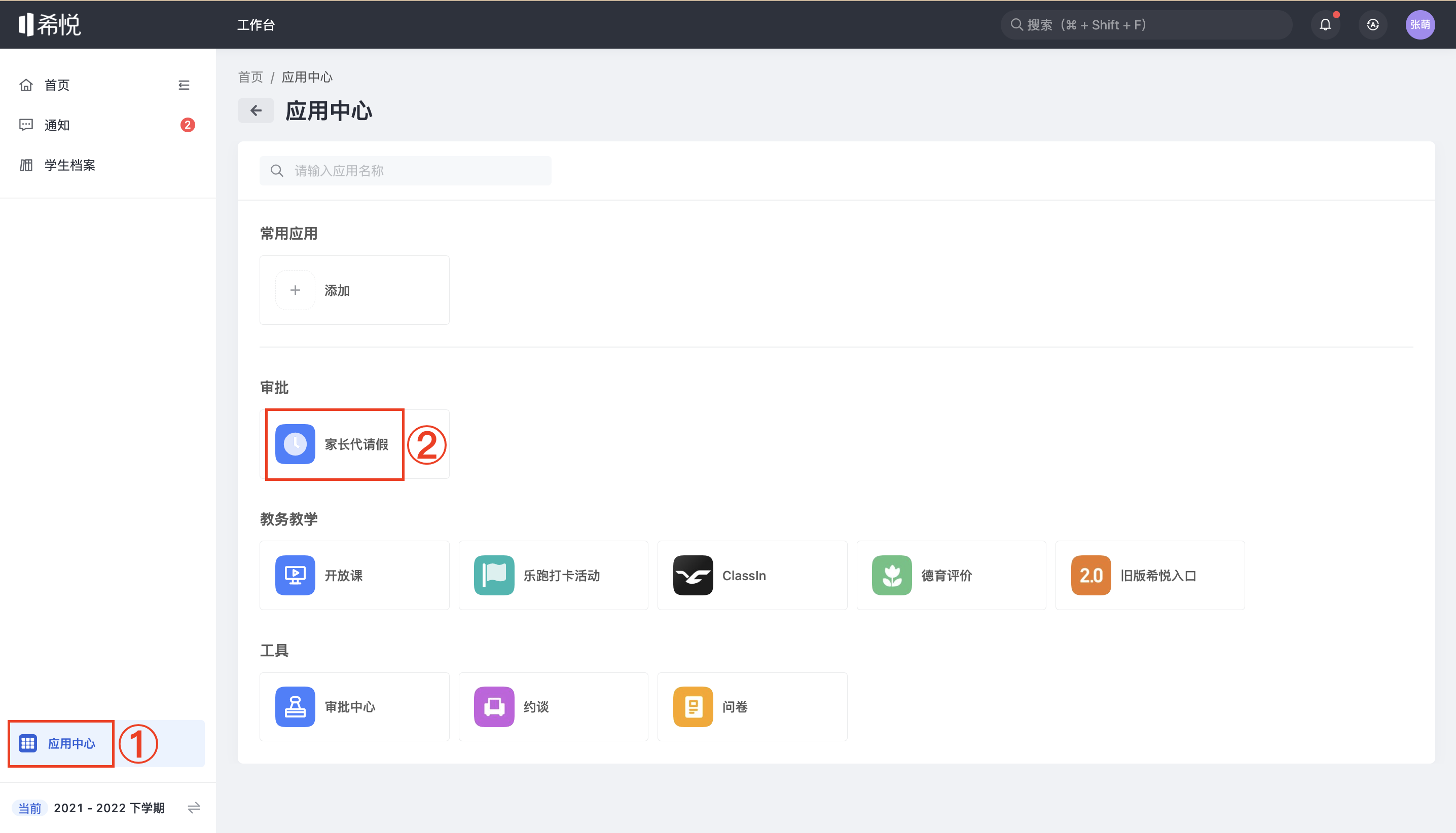Click the 问卷 label
1456x833 pixels.
[x=735, y=706]
